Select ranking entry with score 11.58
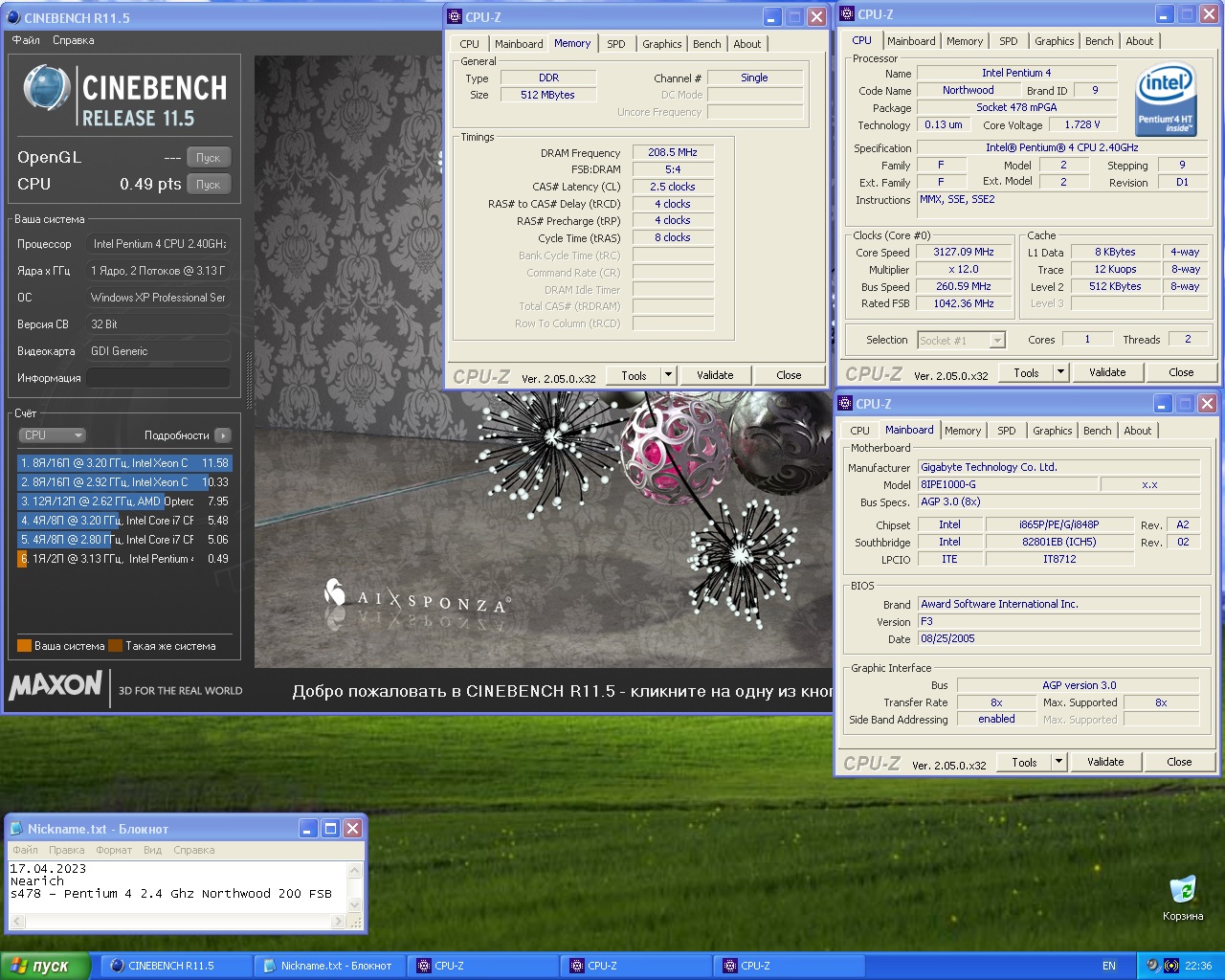 coord(124,463)
